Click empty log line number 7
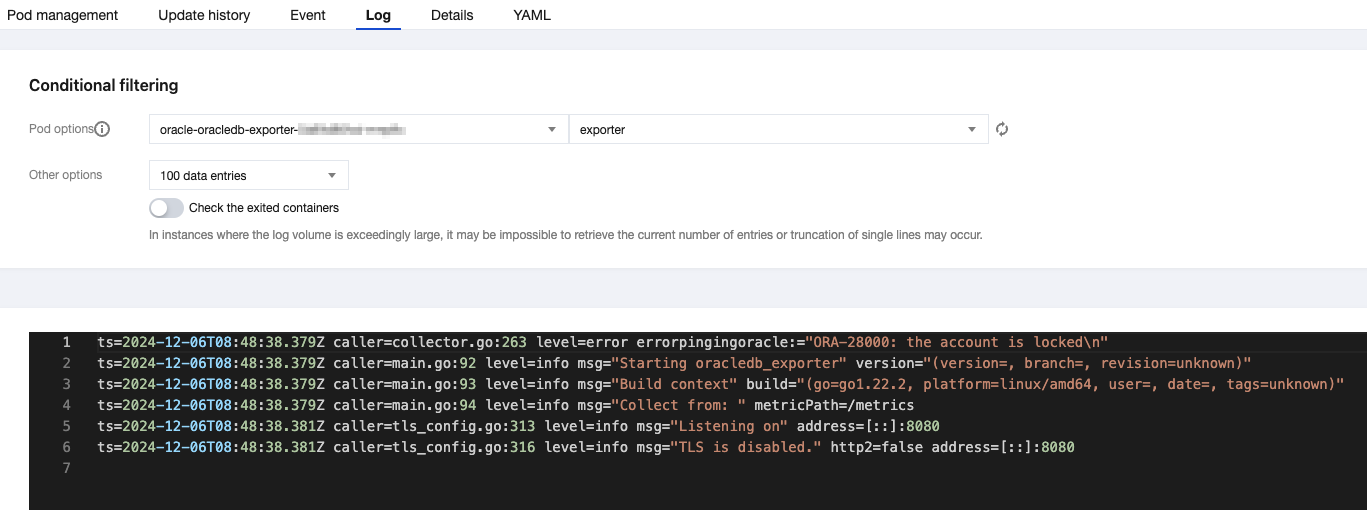The width and height of the screenshot is (1367, 510). (66, 468)
